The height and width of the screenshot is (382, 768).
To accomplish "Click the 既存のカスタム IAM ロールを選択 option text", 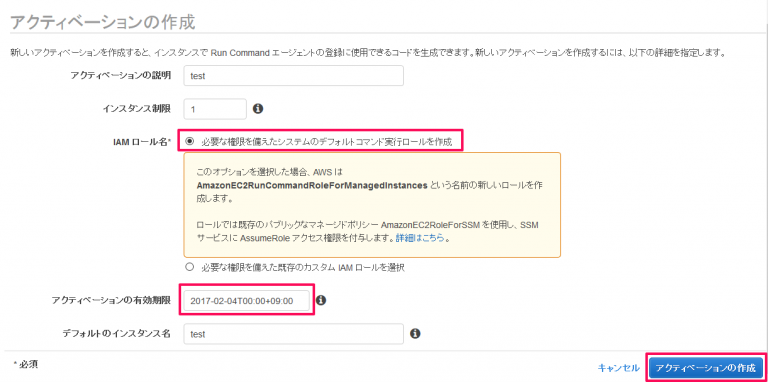I will [303, 267].
